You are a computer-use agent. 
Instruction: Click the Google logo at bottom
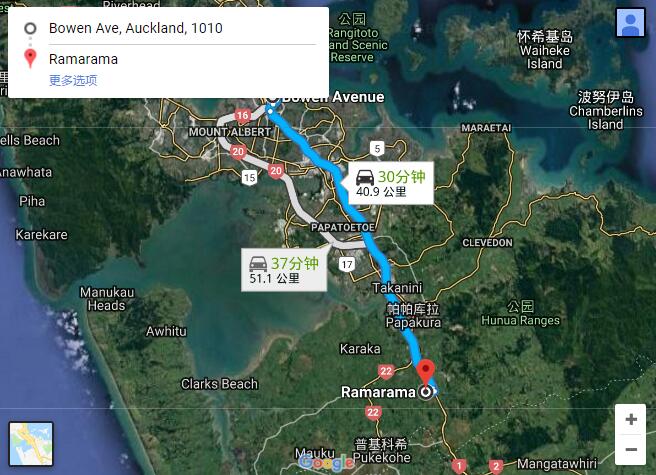click(x=327, y=462)
